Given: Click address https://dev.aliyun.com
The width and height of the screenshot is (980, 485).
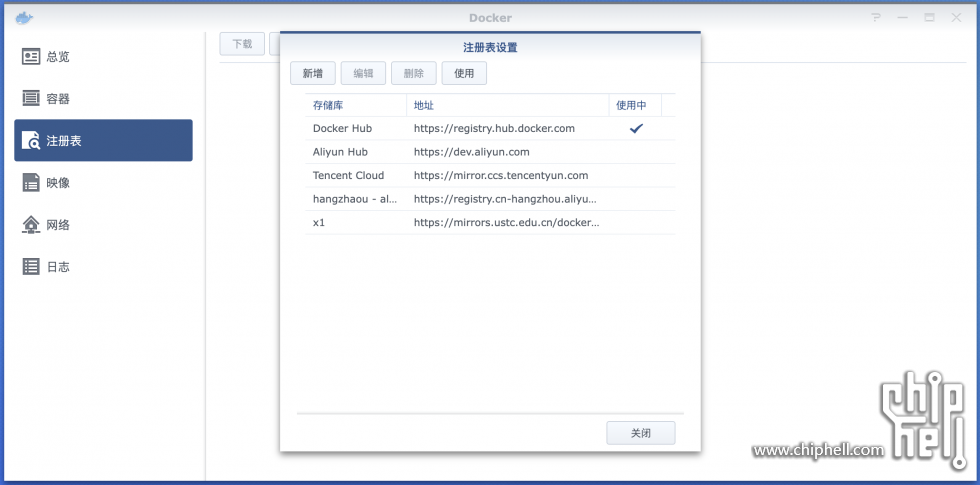Looking at the screenshot, I should click(x=472, y=152).
